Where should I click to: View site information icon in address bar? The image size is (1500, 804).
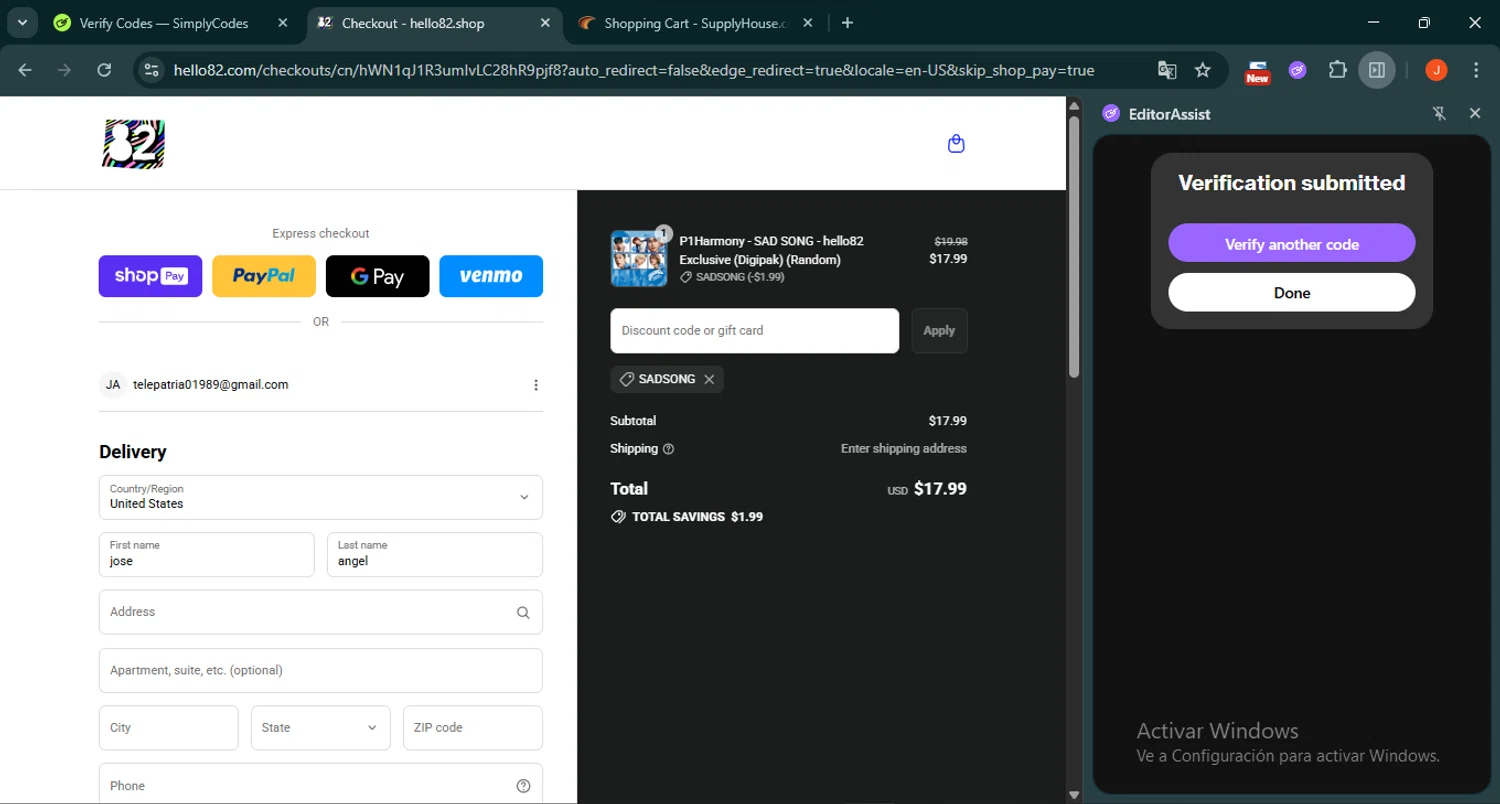[x=151, y=70]
